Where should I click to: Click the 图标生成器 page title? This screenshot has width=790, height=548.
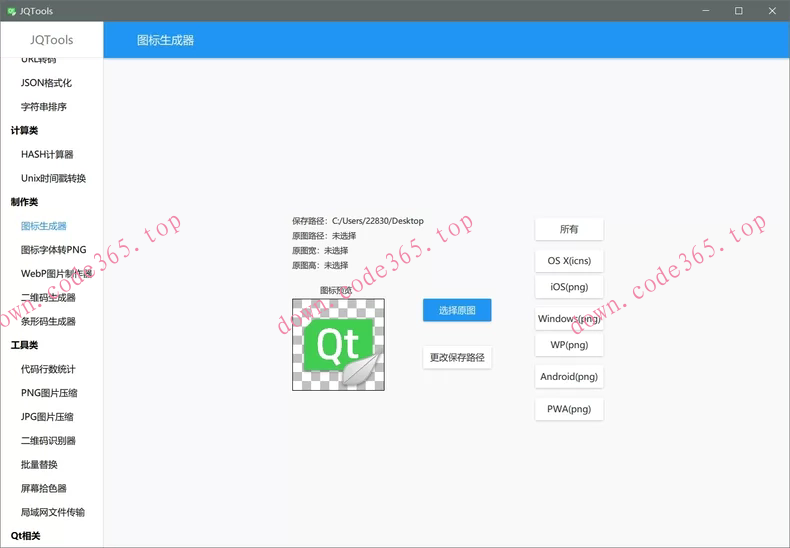pos(165,40)
